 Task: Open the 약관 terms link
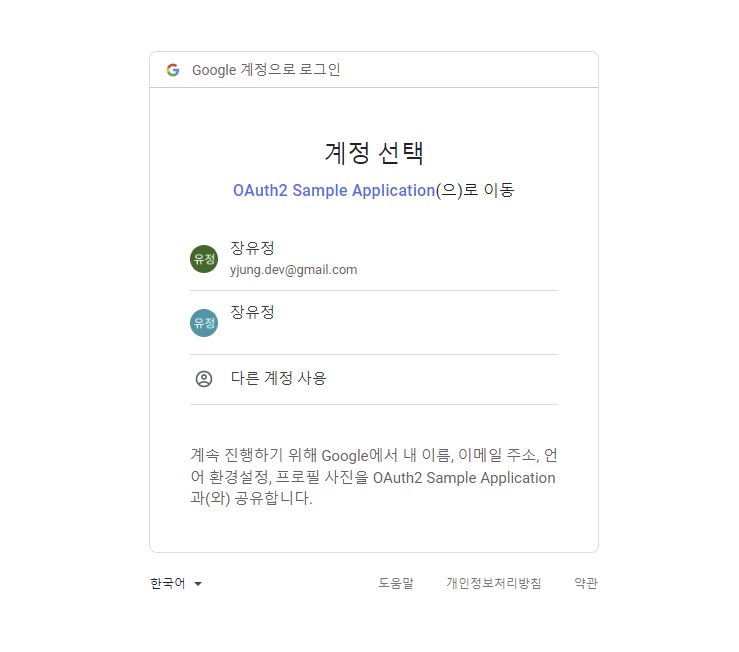(x=586, y=583)
